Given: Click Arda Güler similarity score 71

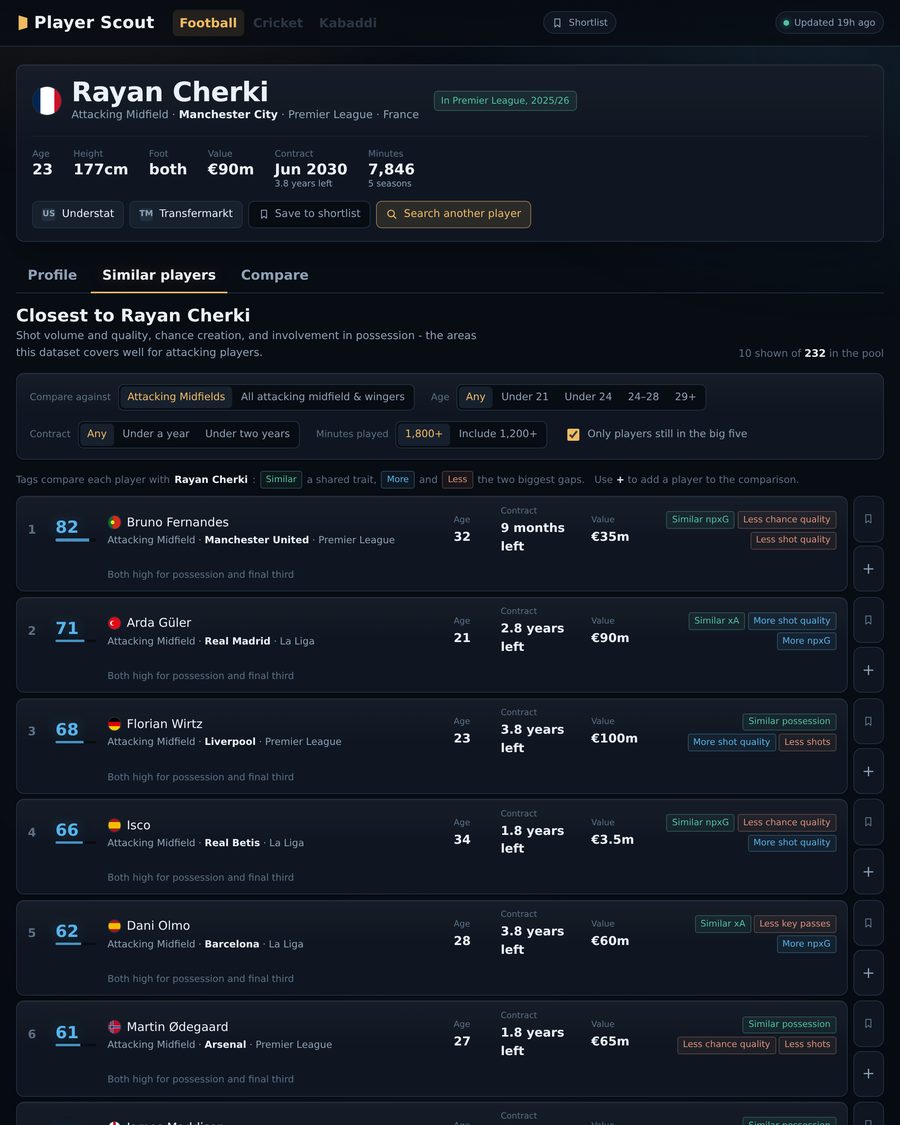Looking at the screenshot, I should click(x=67, y=629).
